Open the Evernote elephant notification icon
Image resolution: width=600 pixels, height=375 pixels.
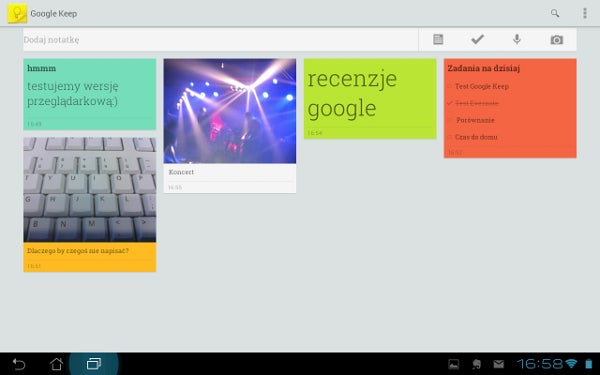[476, 364]
